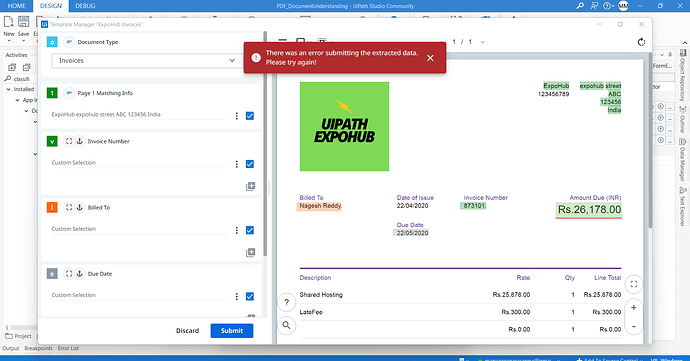Open the Save dropdown arrow in ribbon
Image resolution: width=690 pixels, height=361 pixels.
click(24, 41)
